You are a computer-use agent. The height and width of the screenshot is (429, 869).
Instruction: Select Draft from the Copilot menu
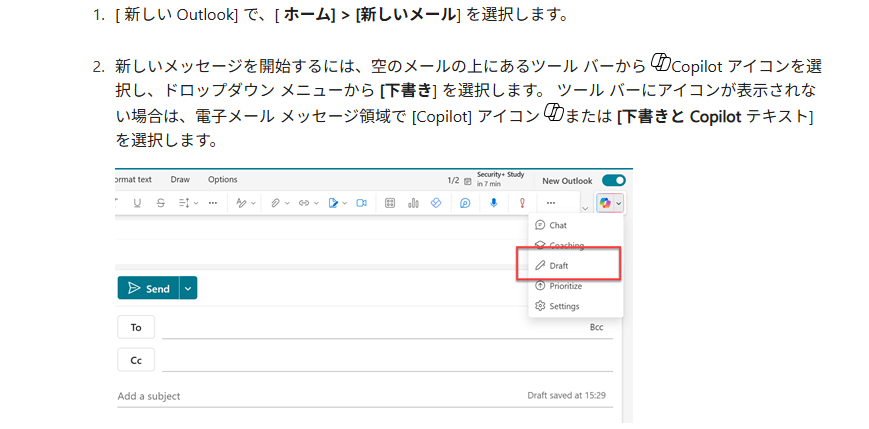(576, 265)
